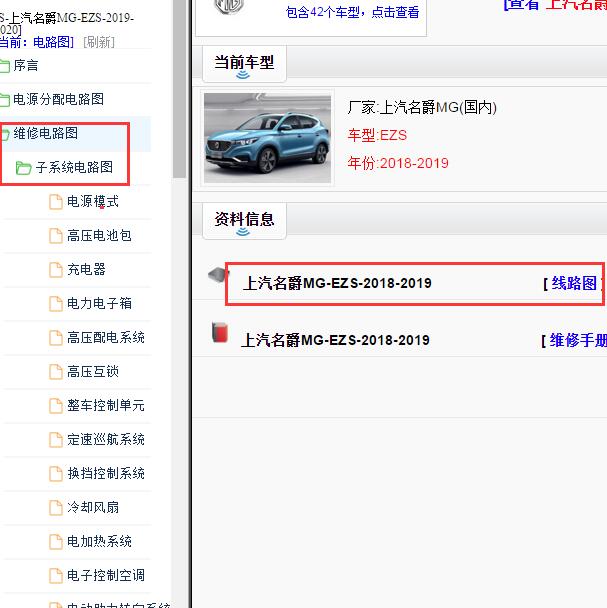Viewport: 607px width, 608px height.
Task: Click the 当前：电路图 link
Action: [36, 42]
